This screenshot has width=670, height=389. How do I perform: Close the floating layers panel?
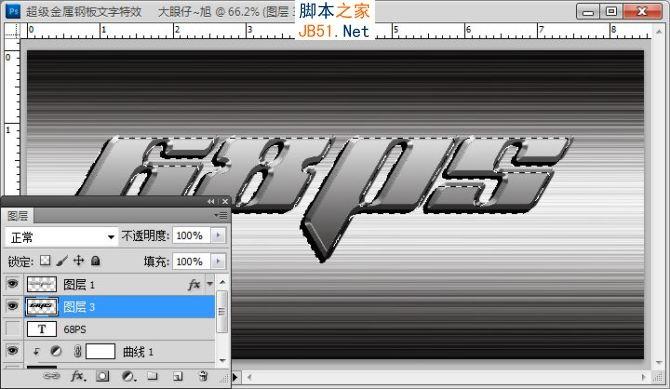tap(225, 201)
